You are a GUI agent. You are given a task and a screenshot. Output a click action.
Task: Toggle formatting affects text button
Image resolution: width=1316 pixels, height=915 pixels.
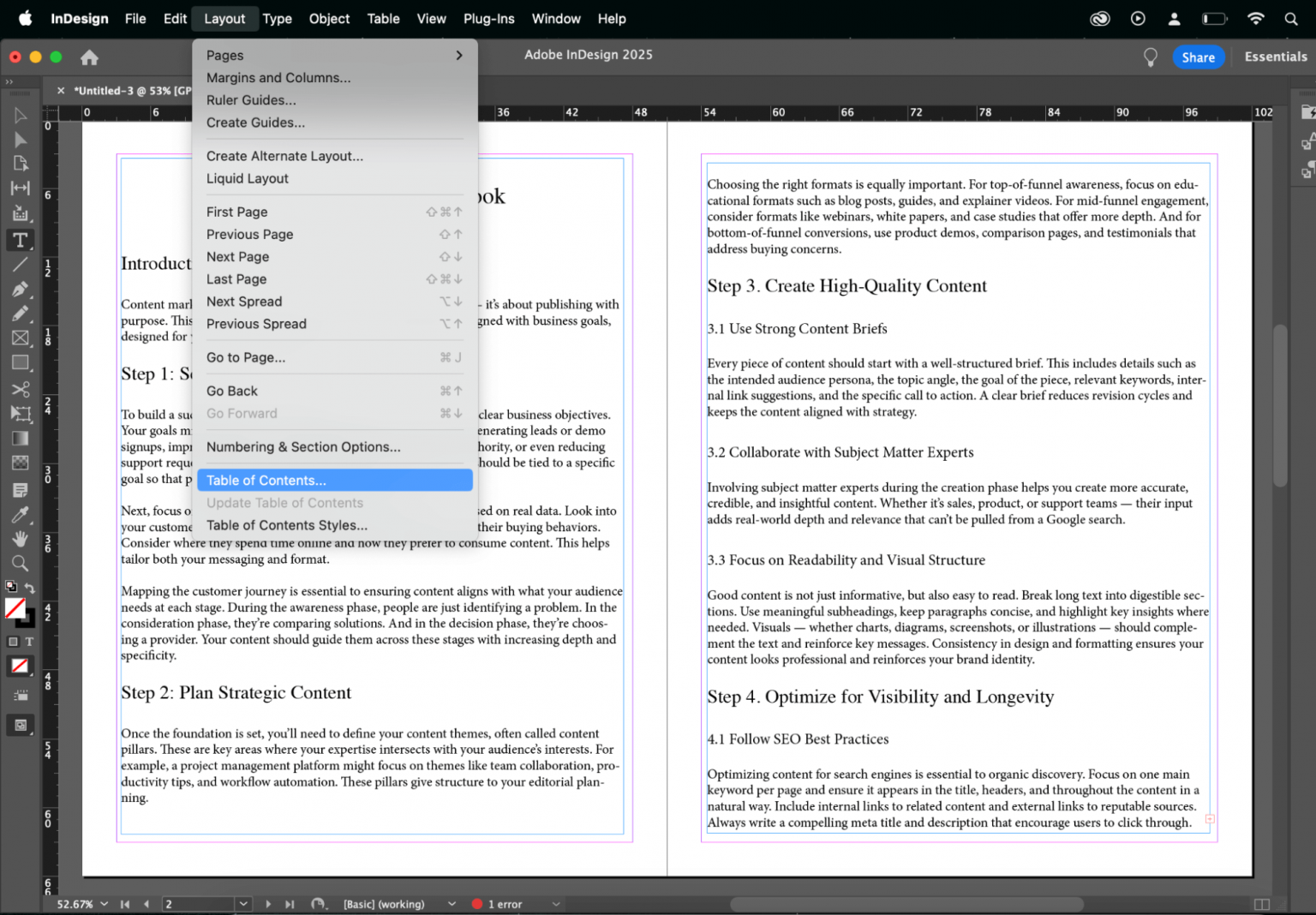(29, 642)
